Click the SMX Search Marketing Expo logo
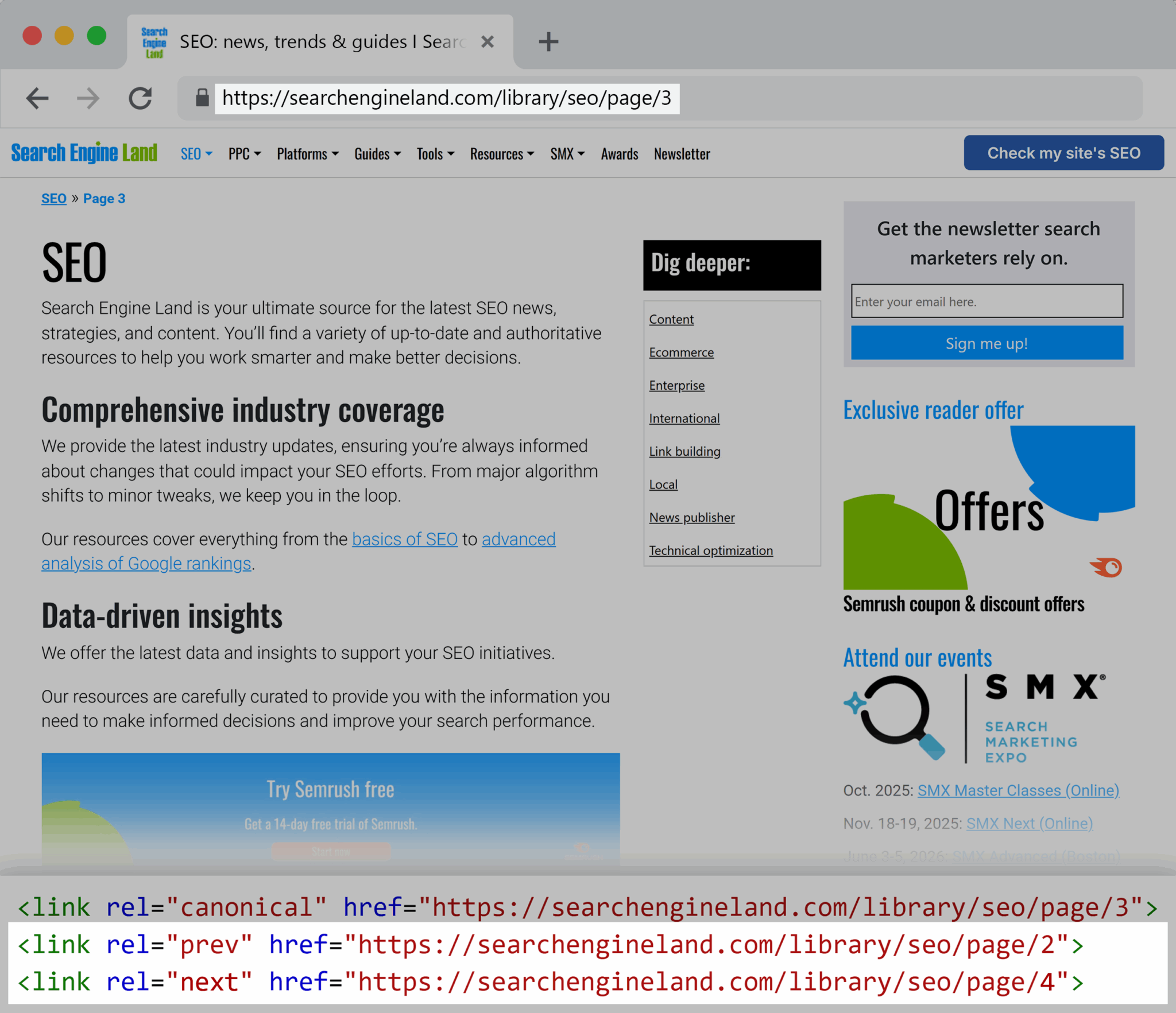The width and height of the screenshot is (1176, 1013). pyautogui.click(x=974, y=719)
